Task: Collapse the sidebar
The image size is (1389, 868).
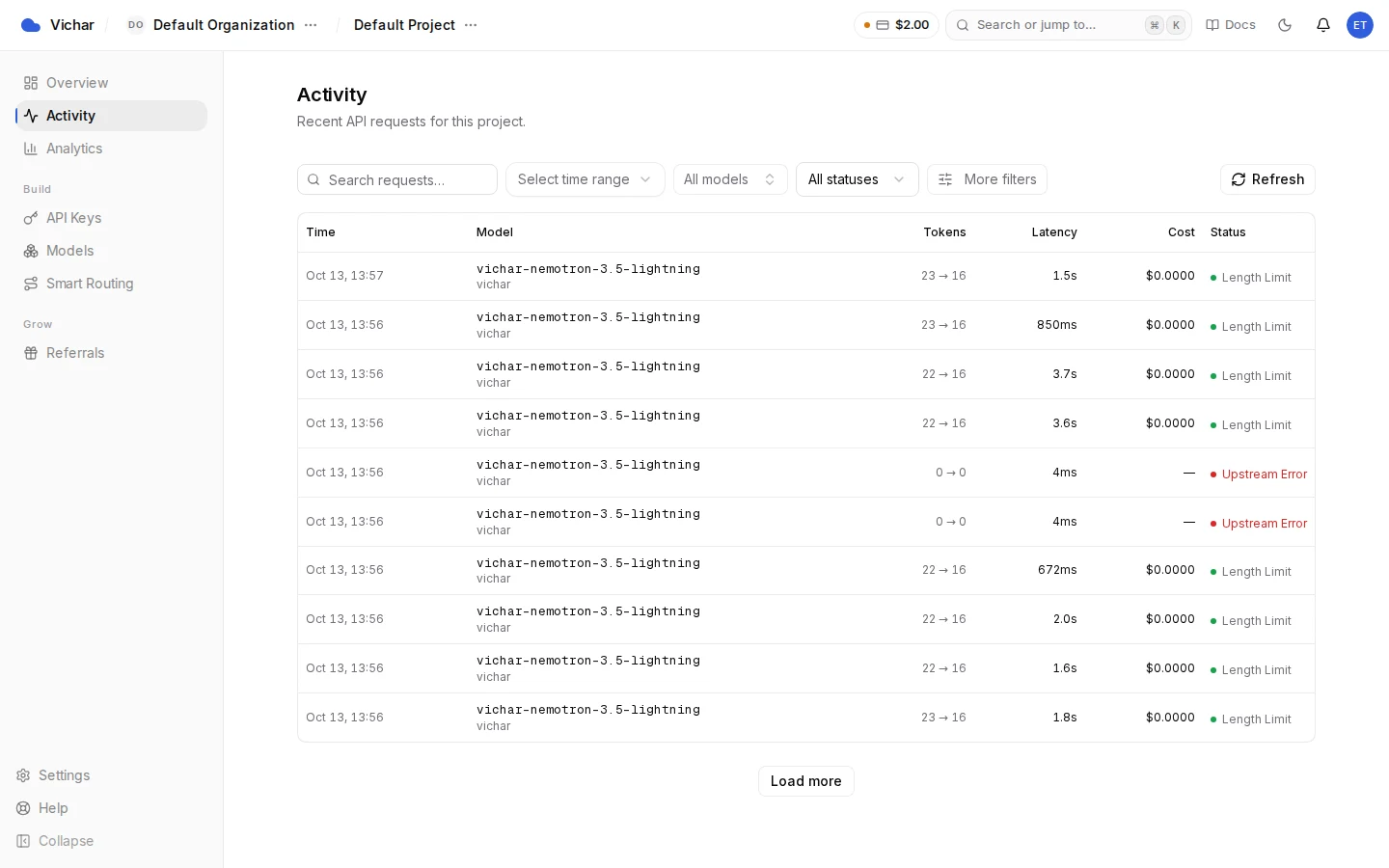Action: pos(55,841)
